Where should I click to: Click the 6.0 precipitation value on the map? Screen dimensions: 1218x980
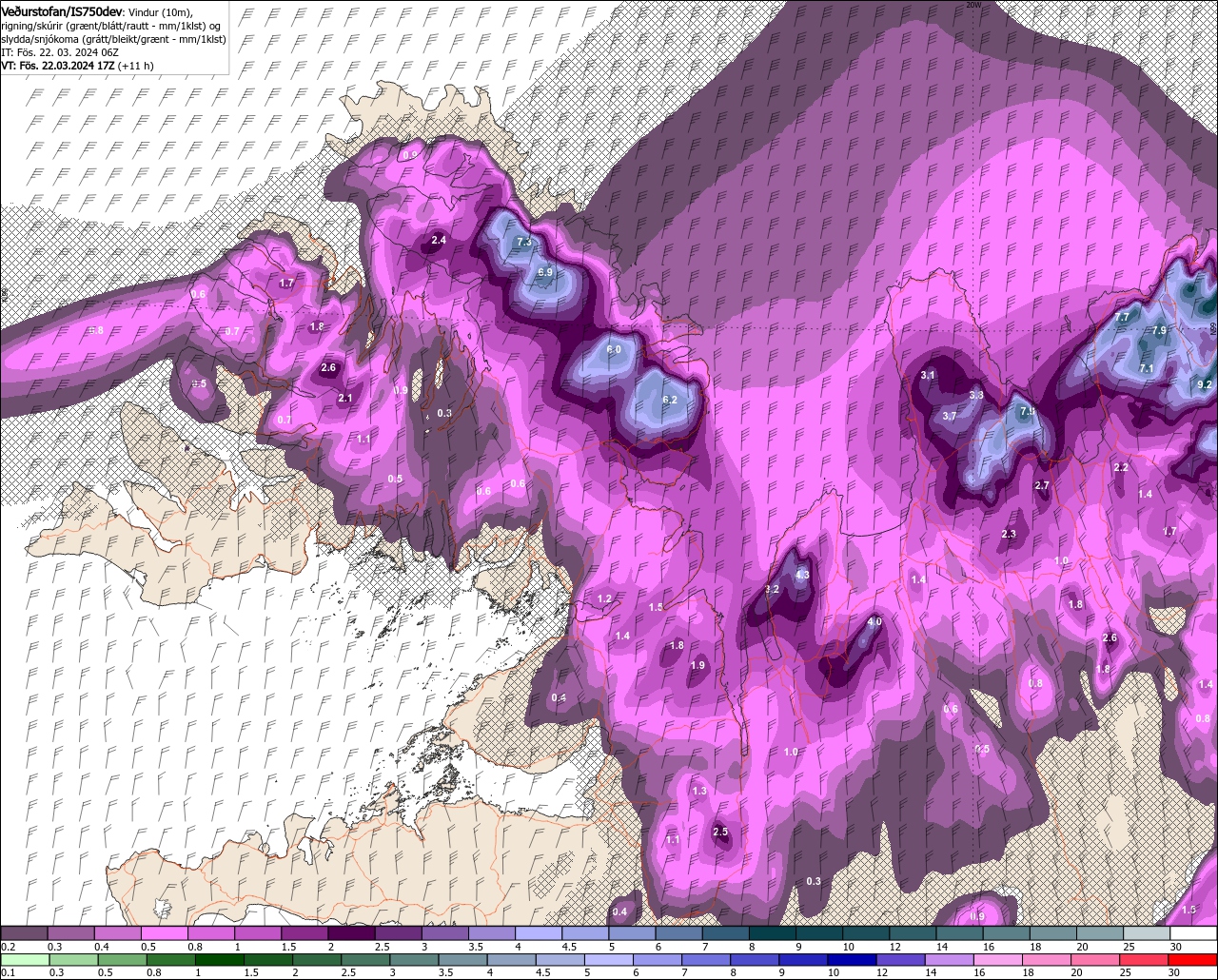pyautogui.click(x=614, y=349)
